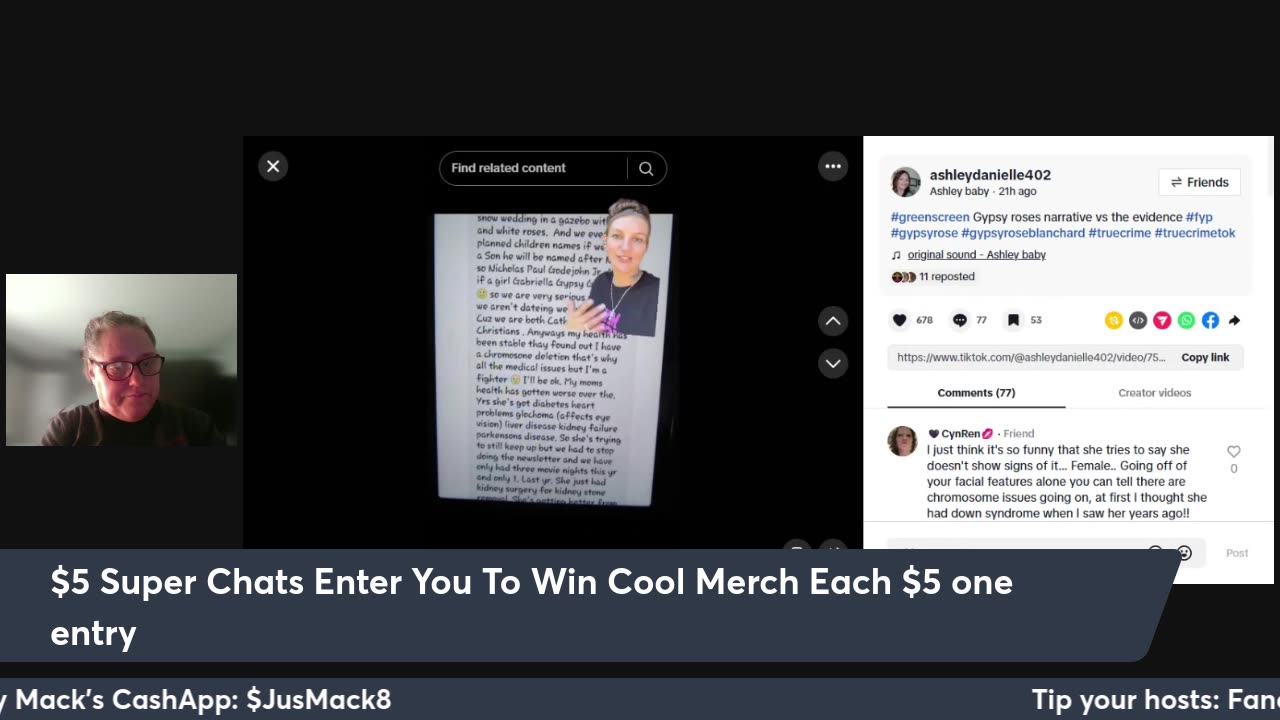Share via WhatsApp icon

[1186, 320]
